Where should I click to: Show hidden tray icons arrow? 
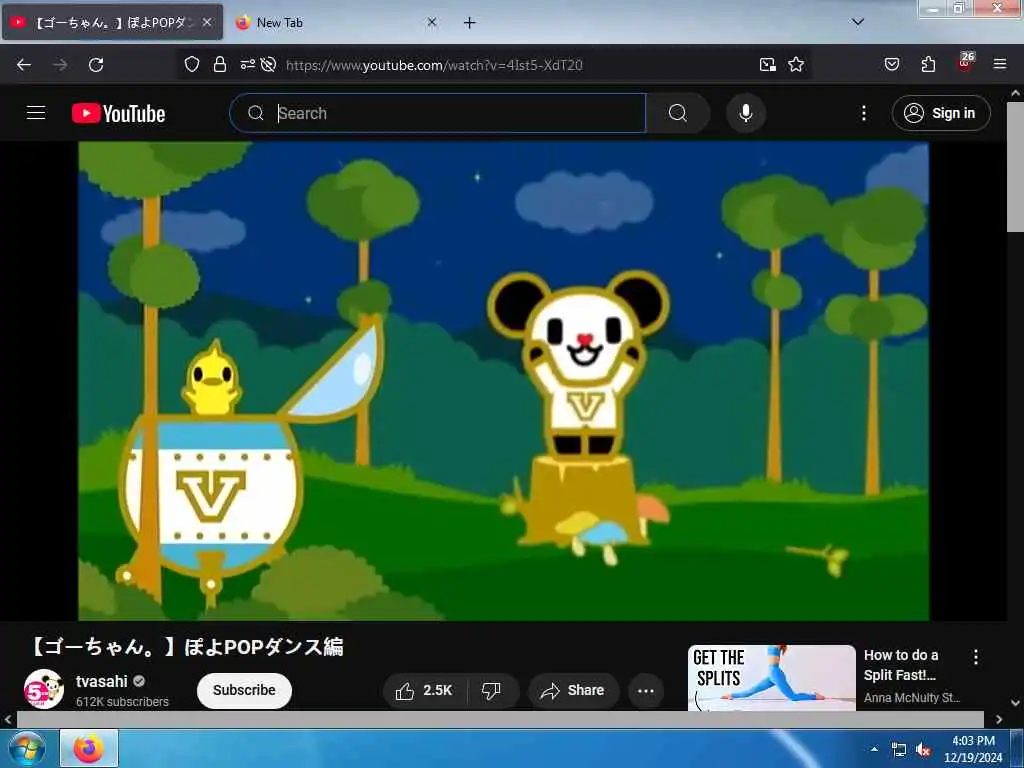pyautogui.click(x=874, y=748)
